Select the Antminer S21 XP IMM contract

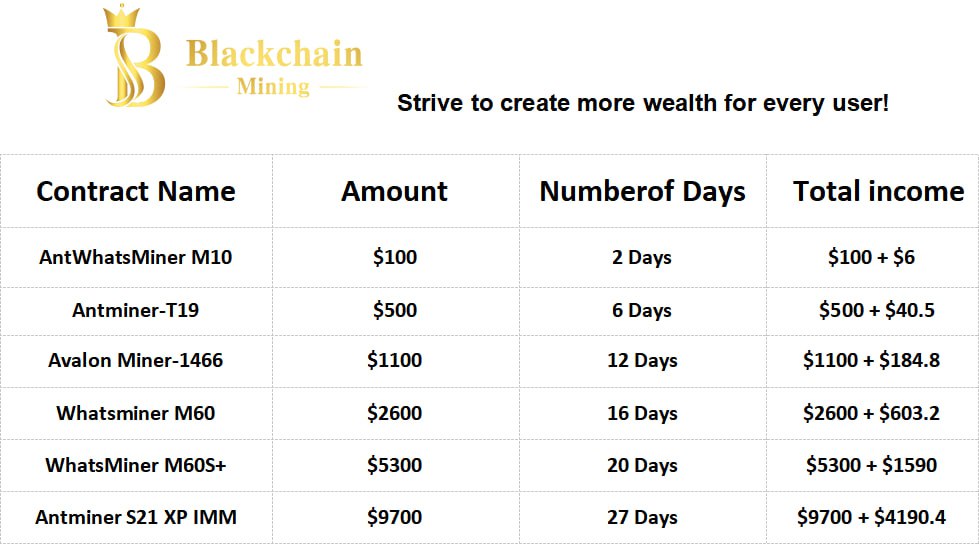tap(136, 517)
